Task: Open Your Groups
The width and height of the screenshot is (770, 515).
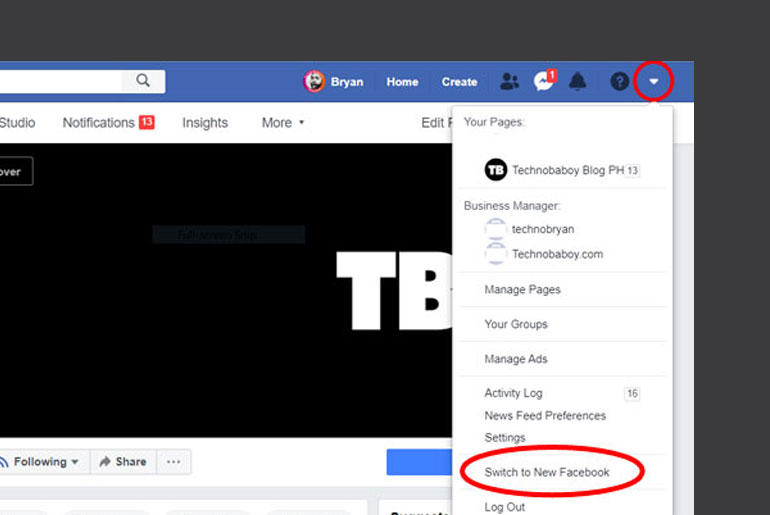Action: tap(516, 324)
